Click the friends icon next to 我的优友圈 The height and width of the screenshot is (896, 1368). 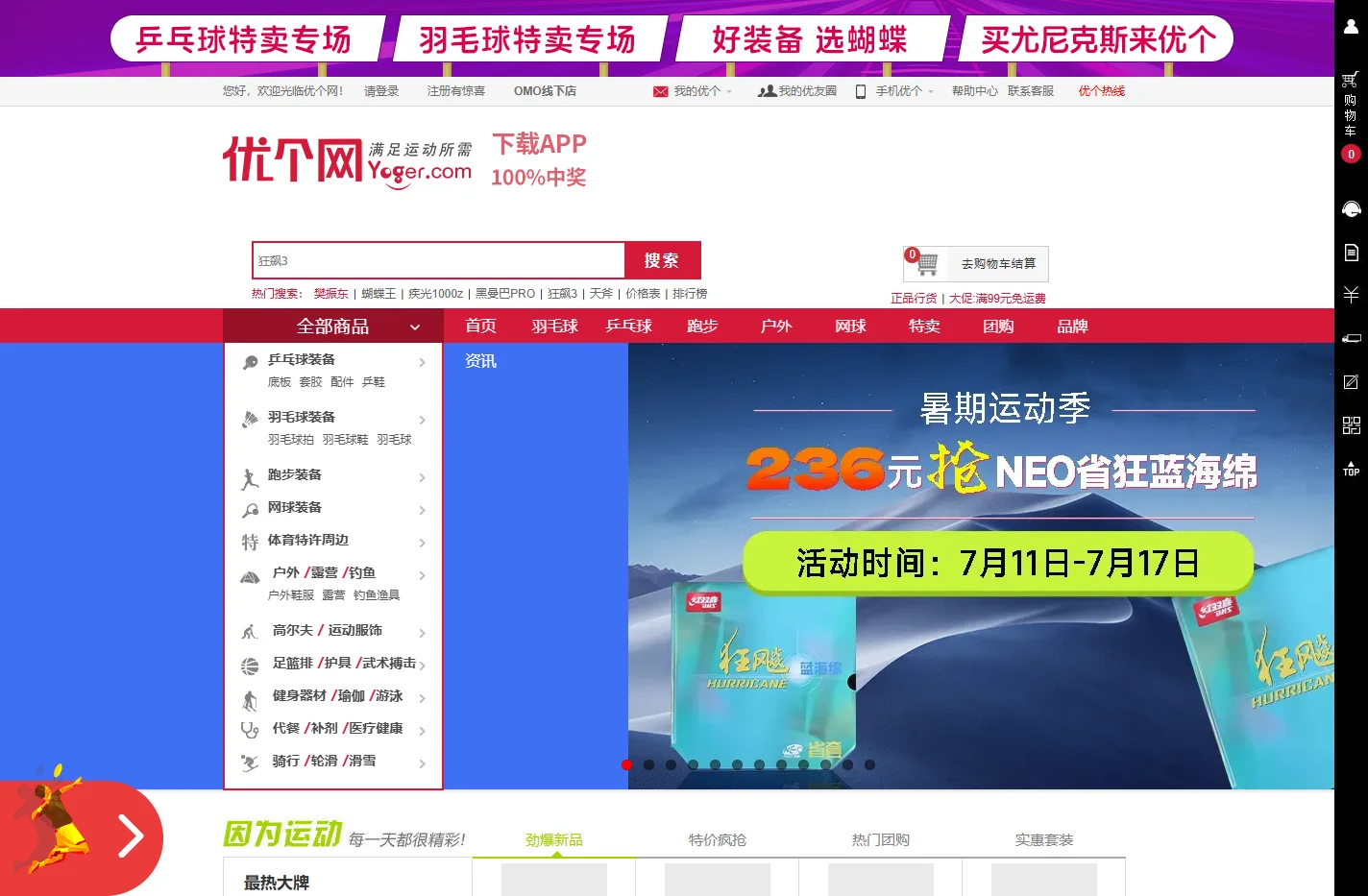click(x=767, y=91)
